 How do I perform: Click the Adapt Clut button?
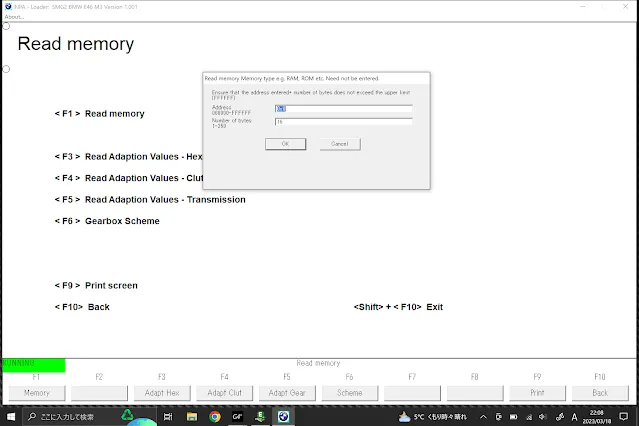pyautogui.click(x=225, y=393)
